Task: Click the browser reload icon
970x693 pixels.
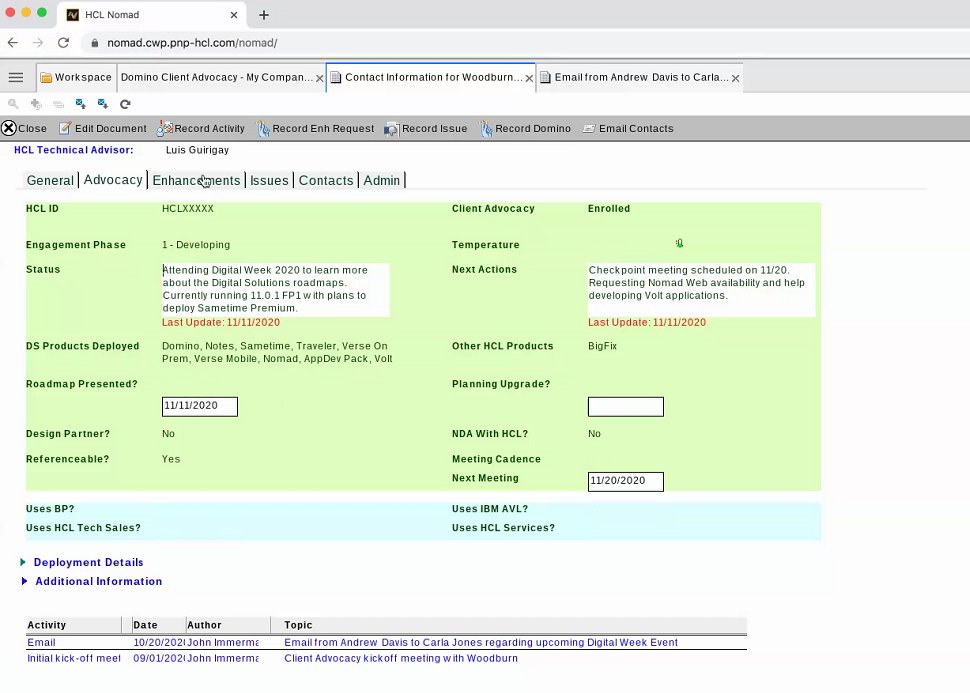Action: (x=63, y=43)
